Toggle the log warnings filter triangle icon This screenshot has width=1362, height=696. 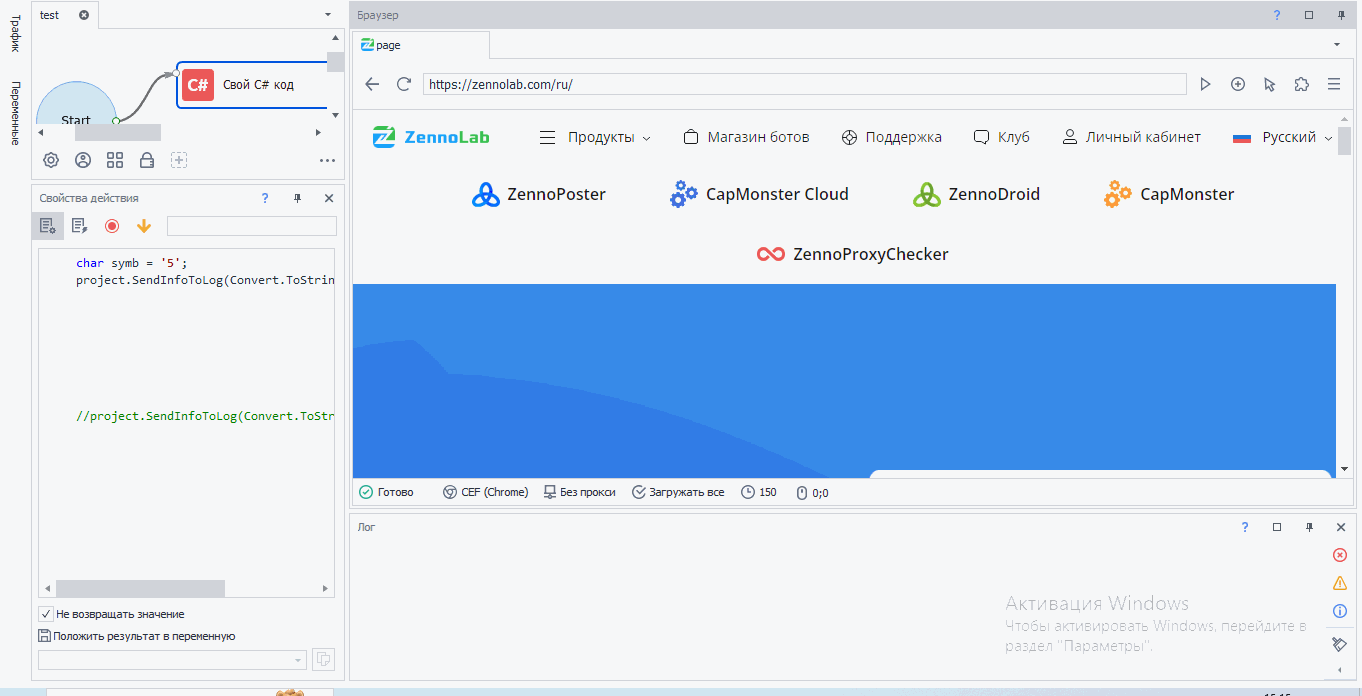pyautogui.click(x=1340, y=583)
